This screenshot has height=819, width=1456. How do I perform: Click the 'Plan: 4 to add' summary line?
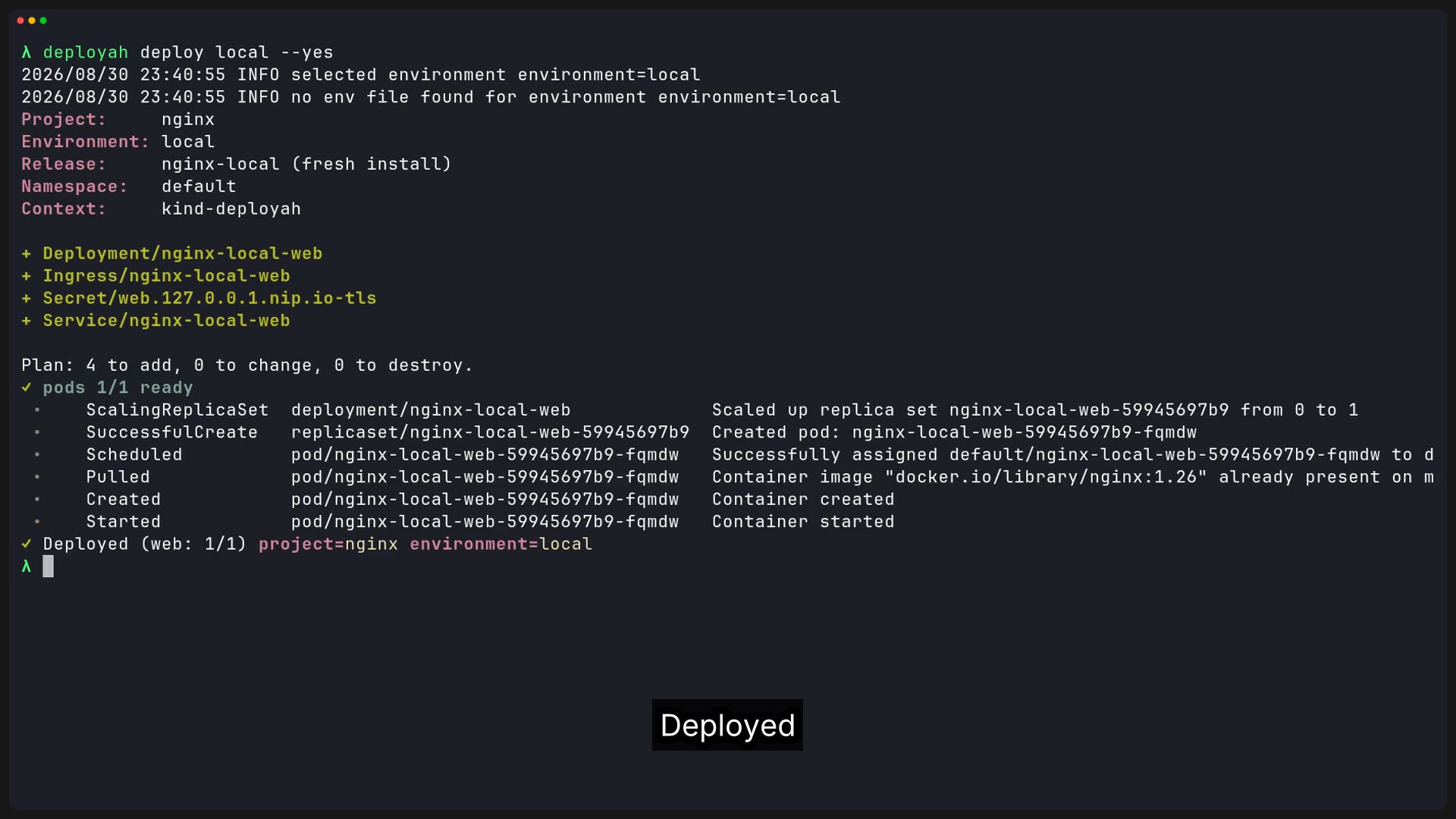247,366
